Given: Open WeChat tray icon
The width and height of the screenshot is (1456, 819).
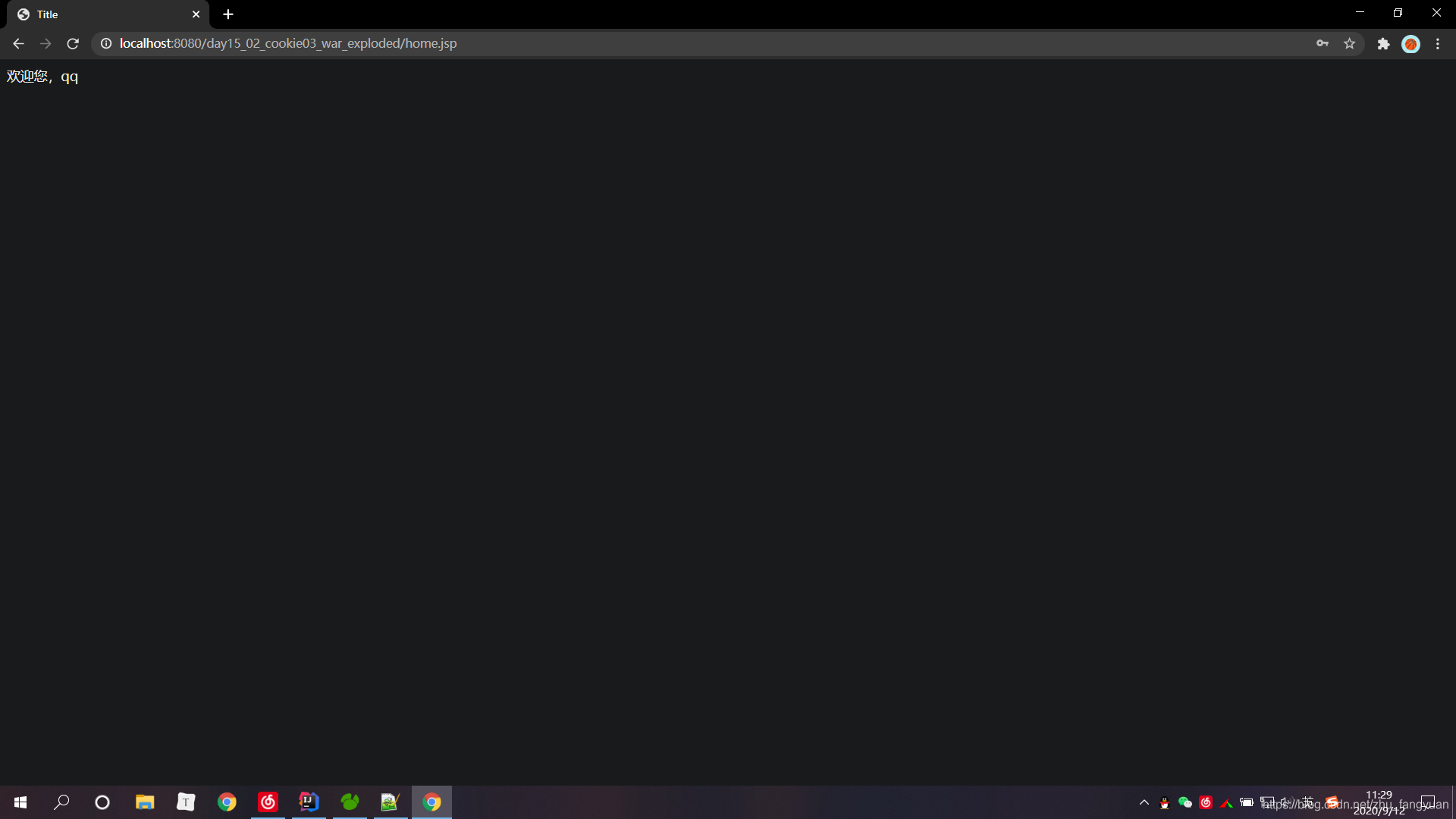Looking at the screenshot, I should tap(1185, 803).
